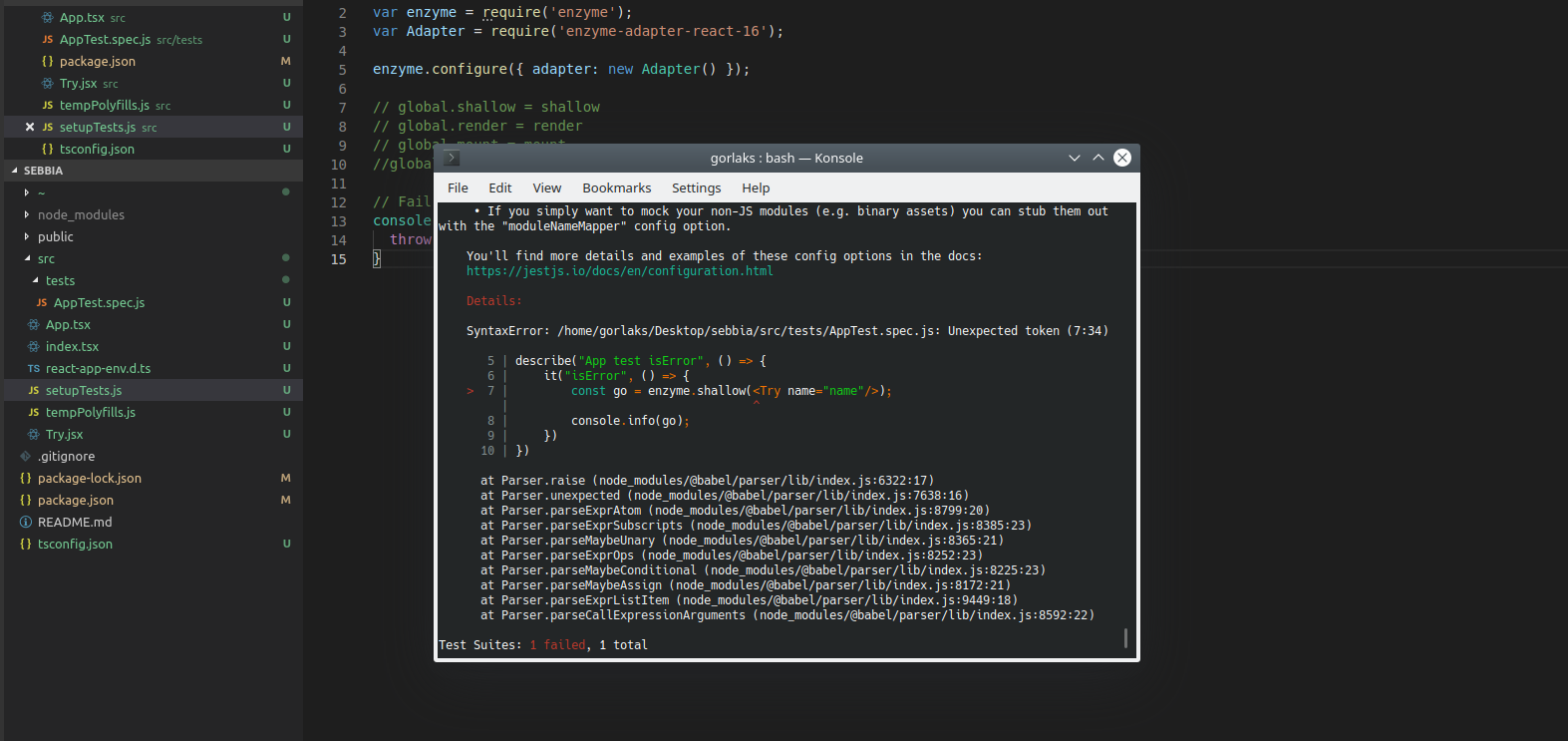Open package.json in project root tree

click(76, 500)
